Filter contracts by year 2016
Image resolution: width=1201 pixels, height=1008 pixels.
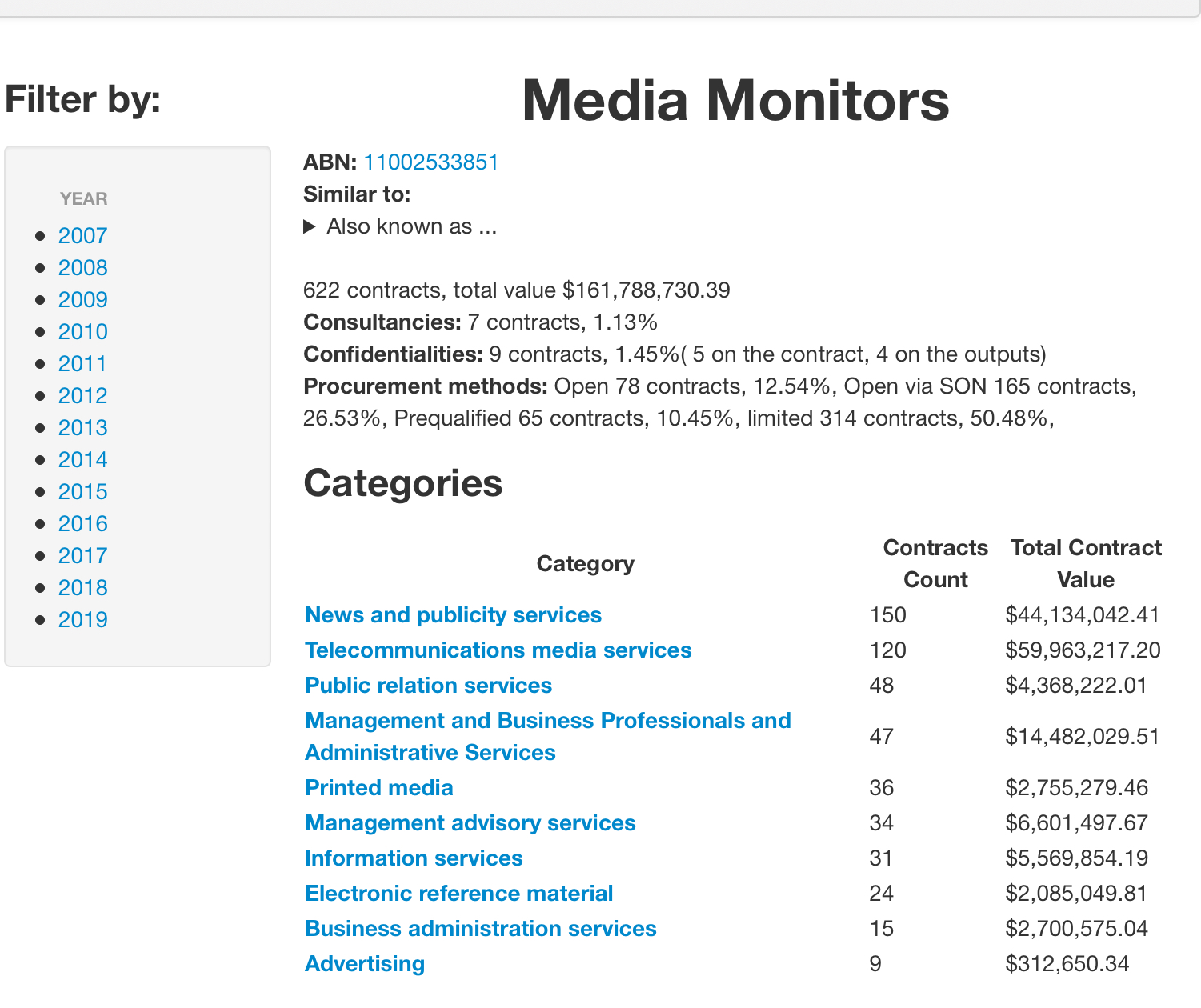coord(82,524)
